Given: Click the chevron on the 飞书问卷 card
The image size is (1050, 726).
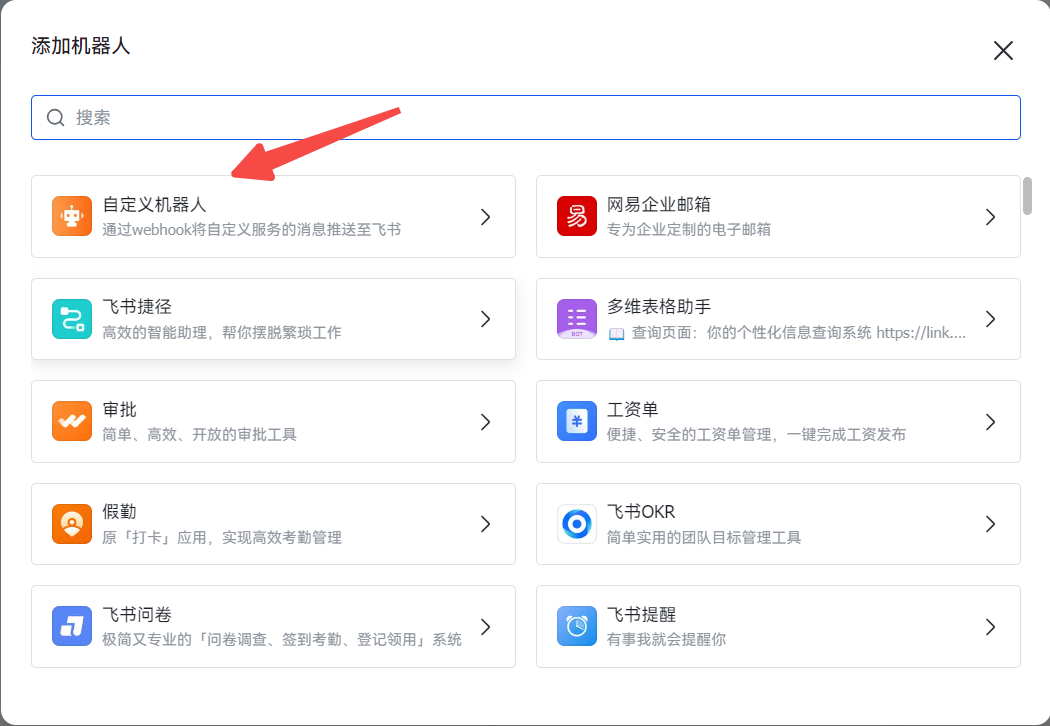Looking at the screenshot, I should click(x=485, y=627).
